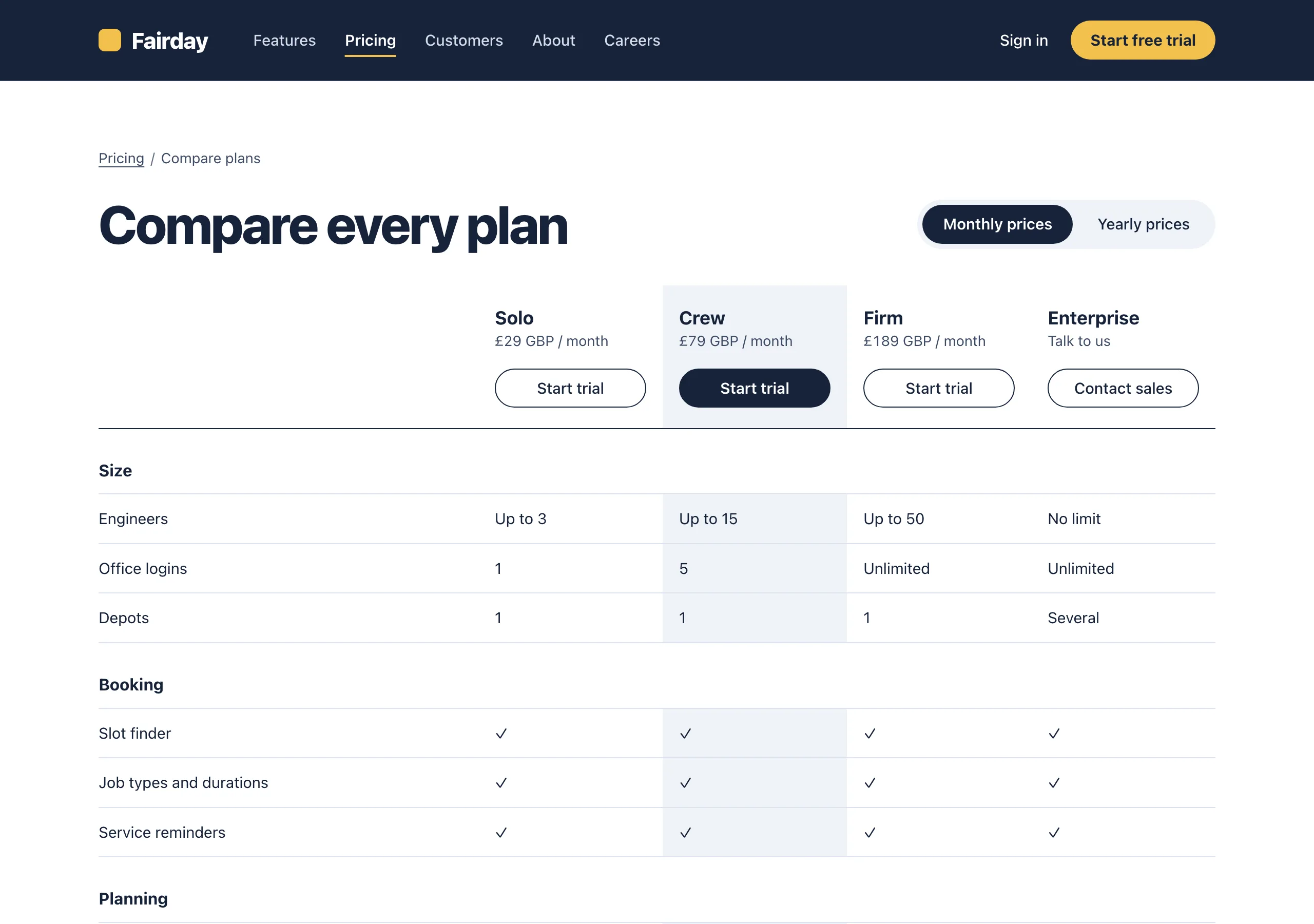Click the 'Booking' section heading
Image resolution: width=1314 pixels, height=924 pixels.
point(131,685)
